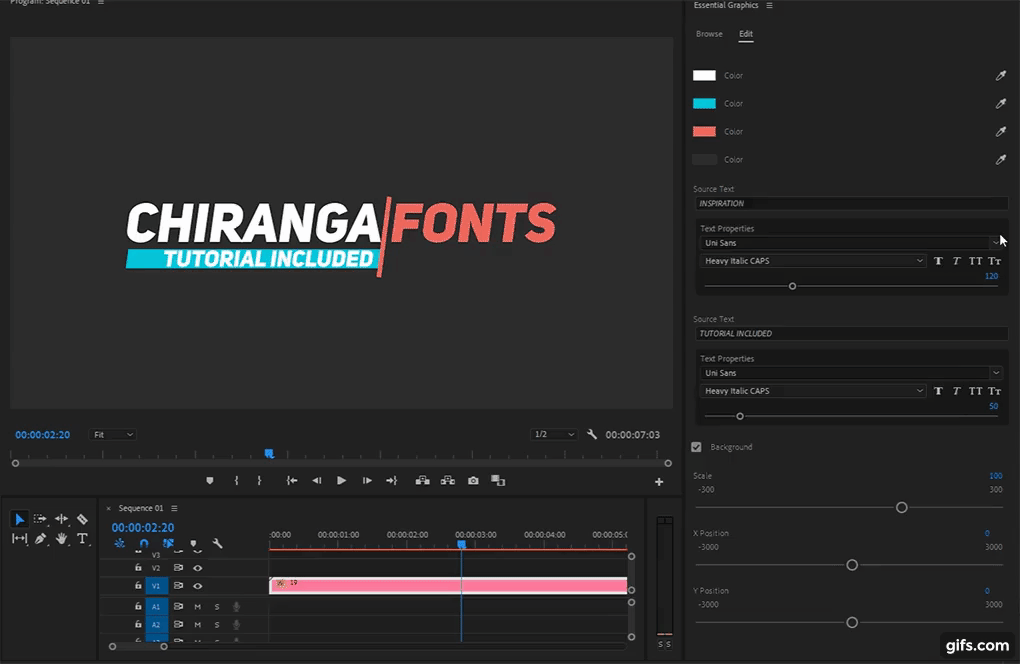
Task: Pick the dark gray color with its eyedropper
Action: click(1000, 159)
